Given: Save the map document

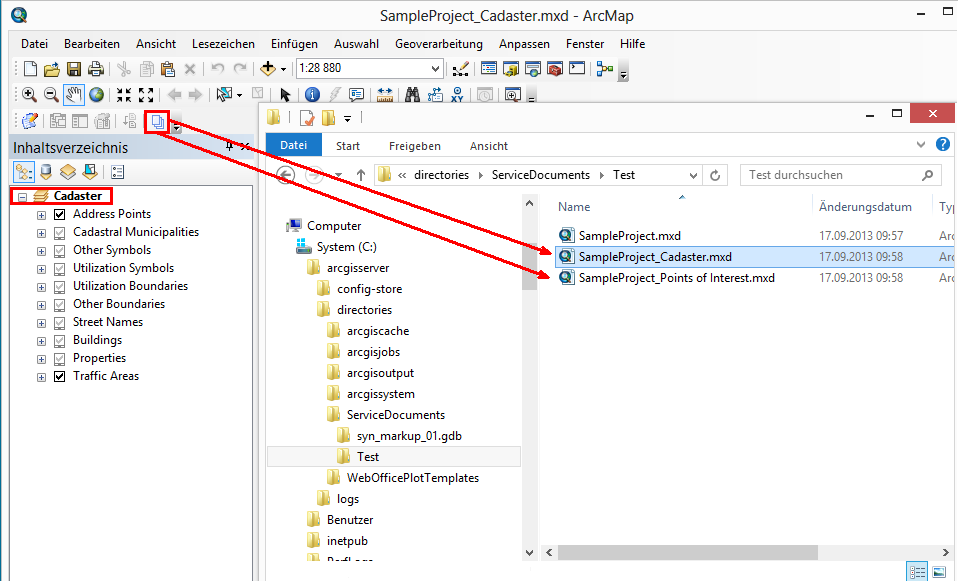Looking at the screenshot, I should pos(73,68).
